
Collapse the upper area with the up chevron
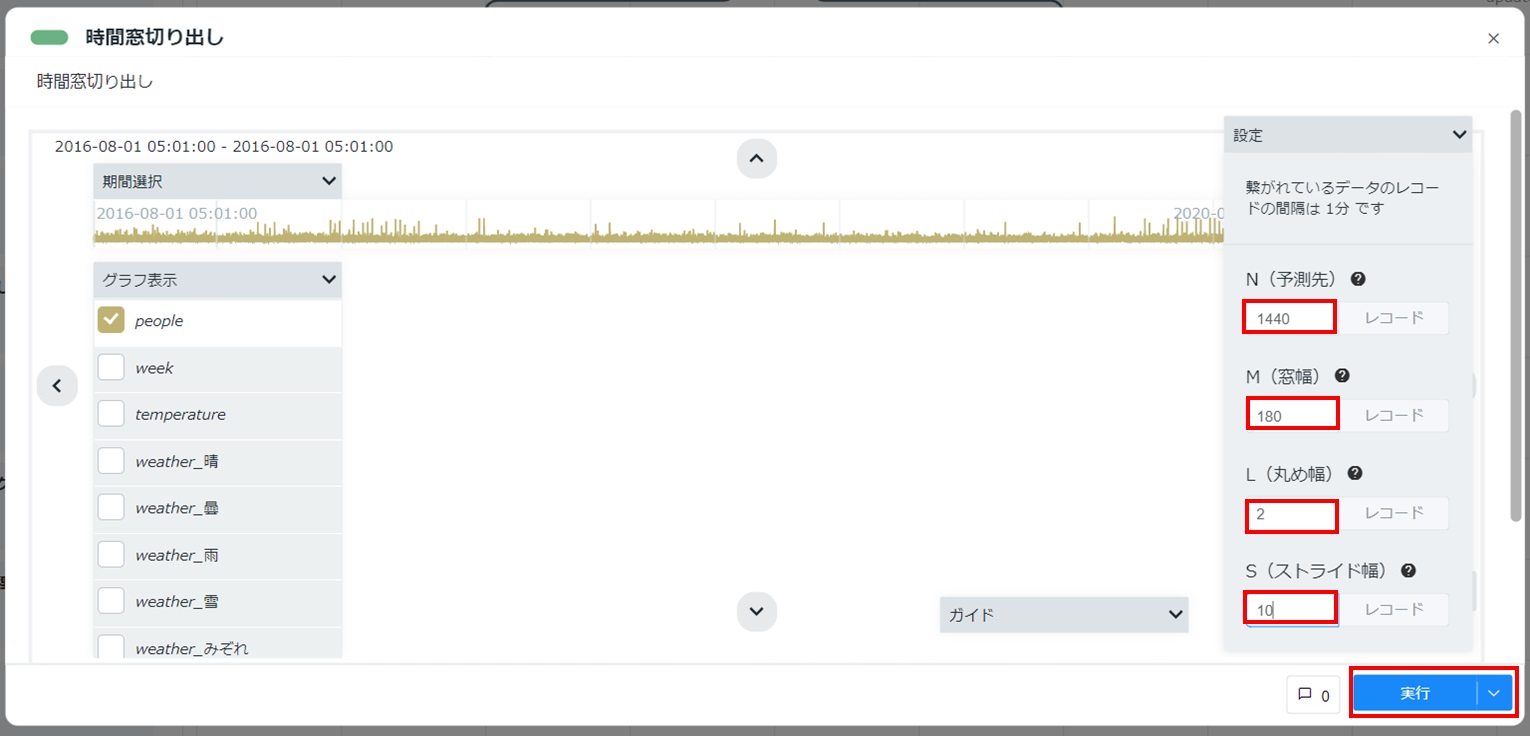pyautogui.click(x=757, y=158)
